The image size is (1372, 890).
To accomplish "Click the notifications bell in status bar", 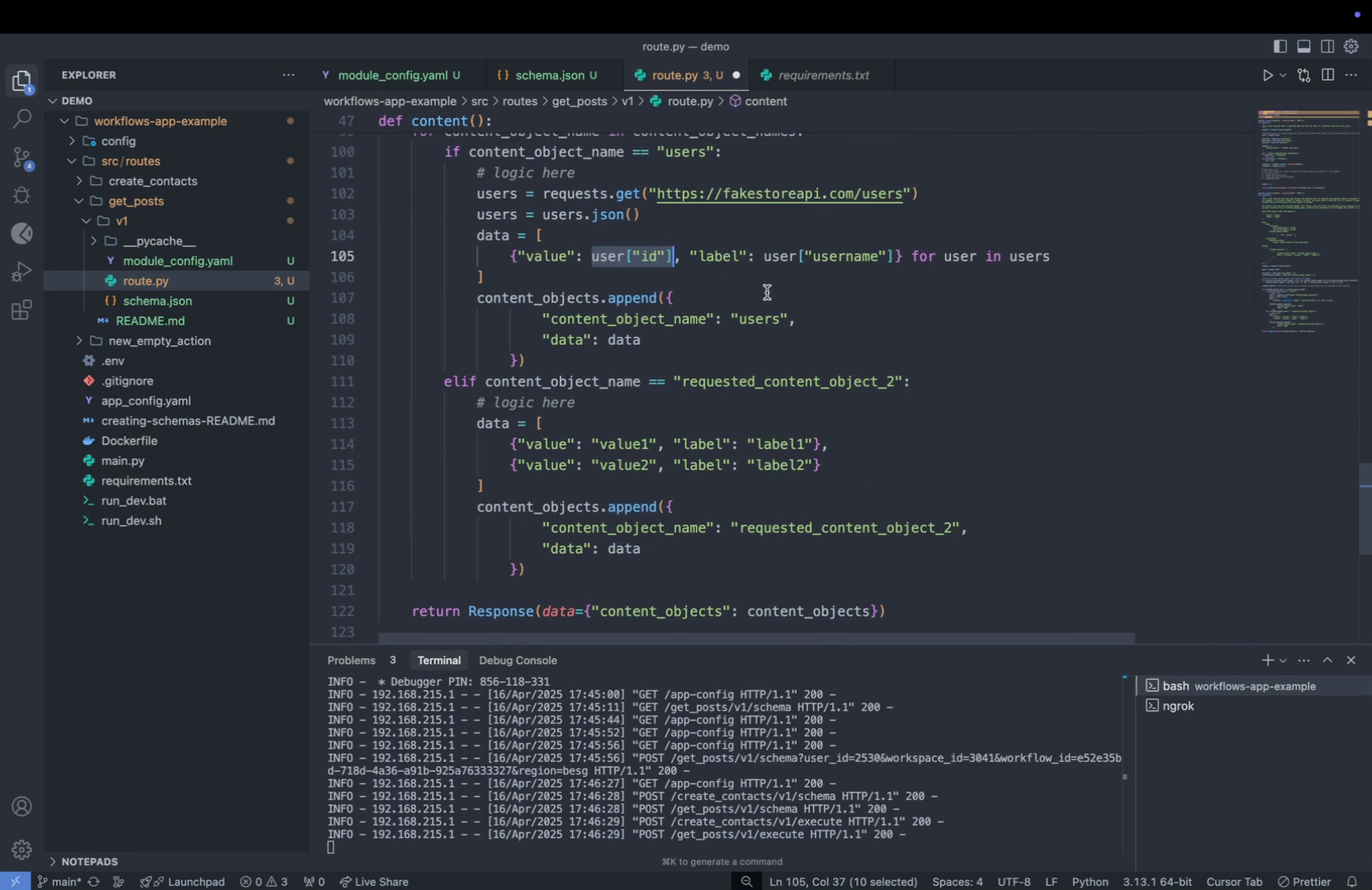I will pos(1351,882).
